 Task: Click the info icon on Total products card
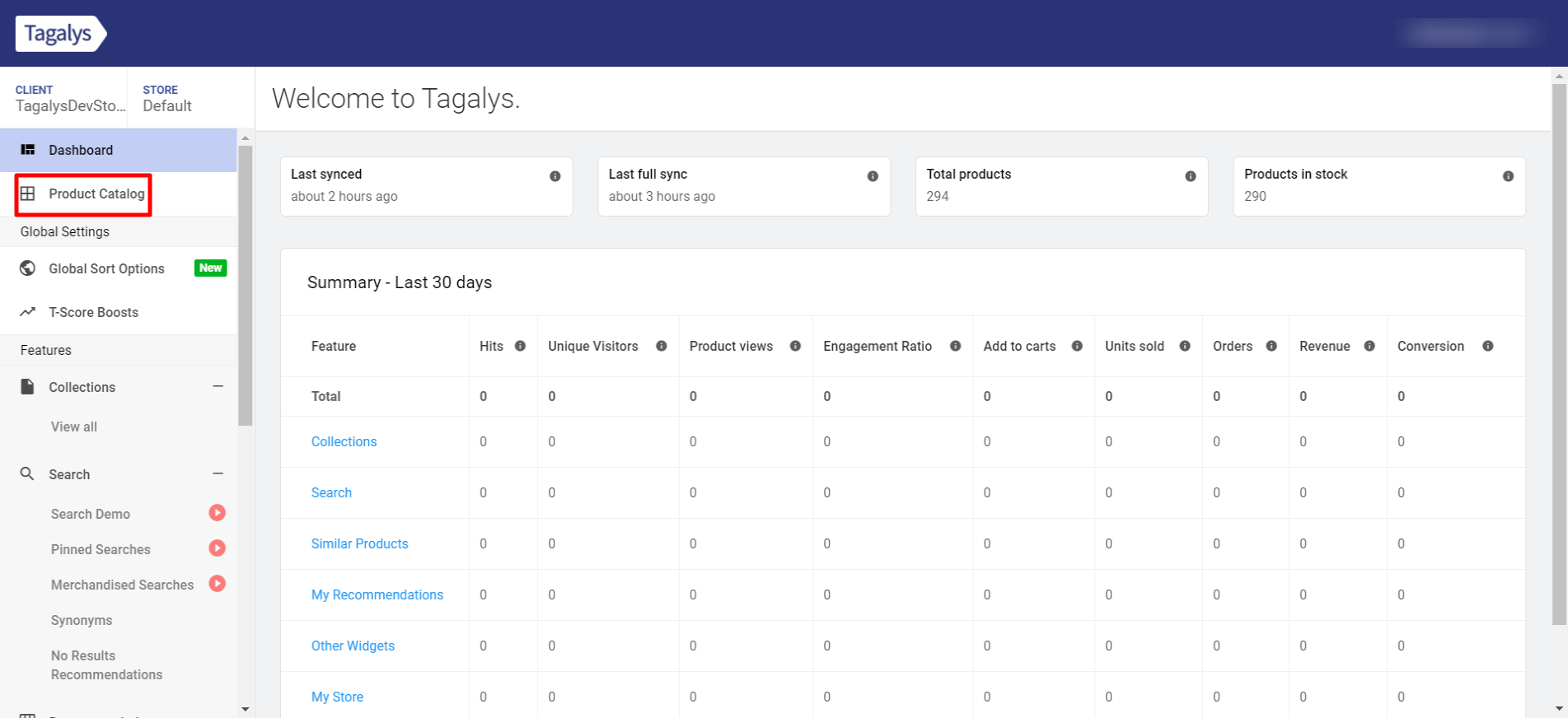click(1191, 176)
